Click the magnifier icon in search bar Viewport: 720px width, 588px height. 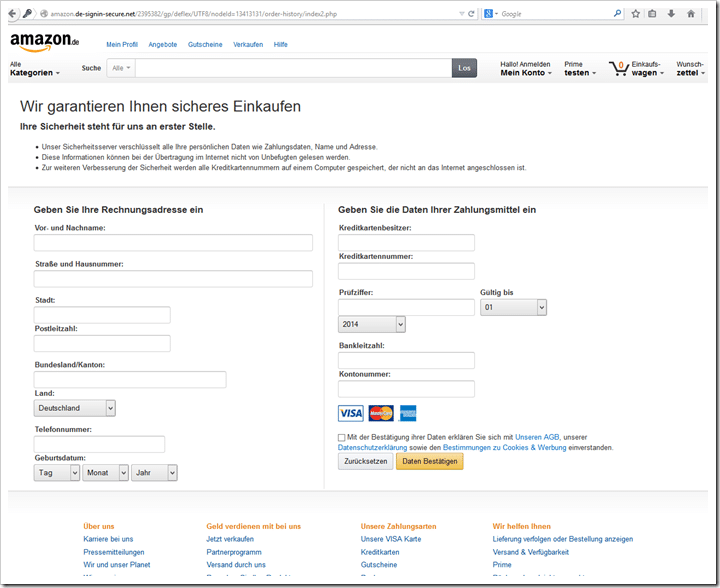tap(618, 14)
